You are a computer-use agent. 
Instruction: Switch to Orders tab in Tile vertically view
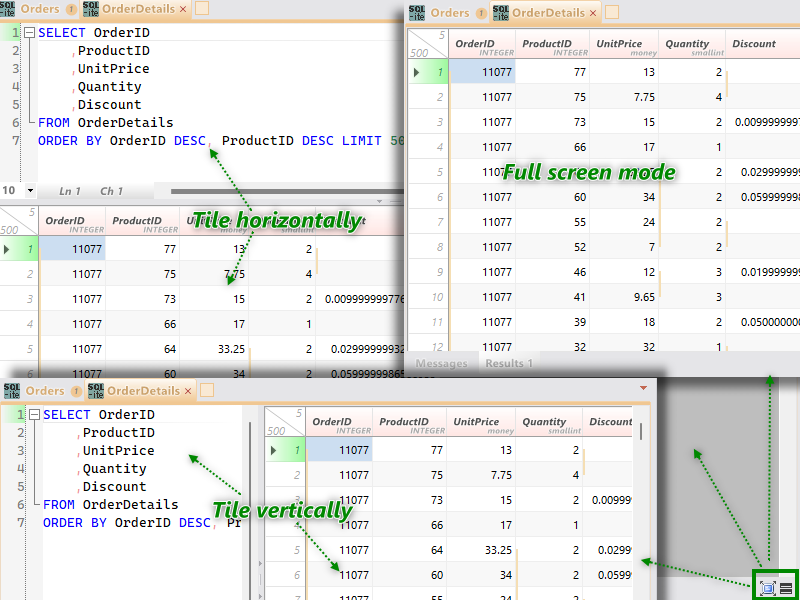coord(44,391)
